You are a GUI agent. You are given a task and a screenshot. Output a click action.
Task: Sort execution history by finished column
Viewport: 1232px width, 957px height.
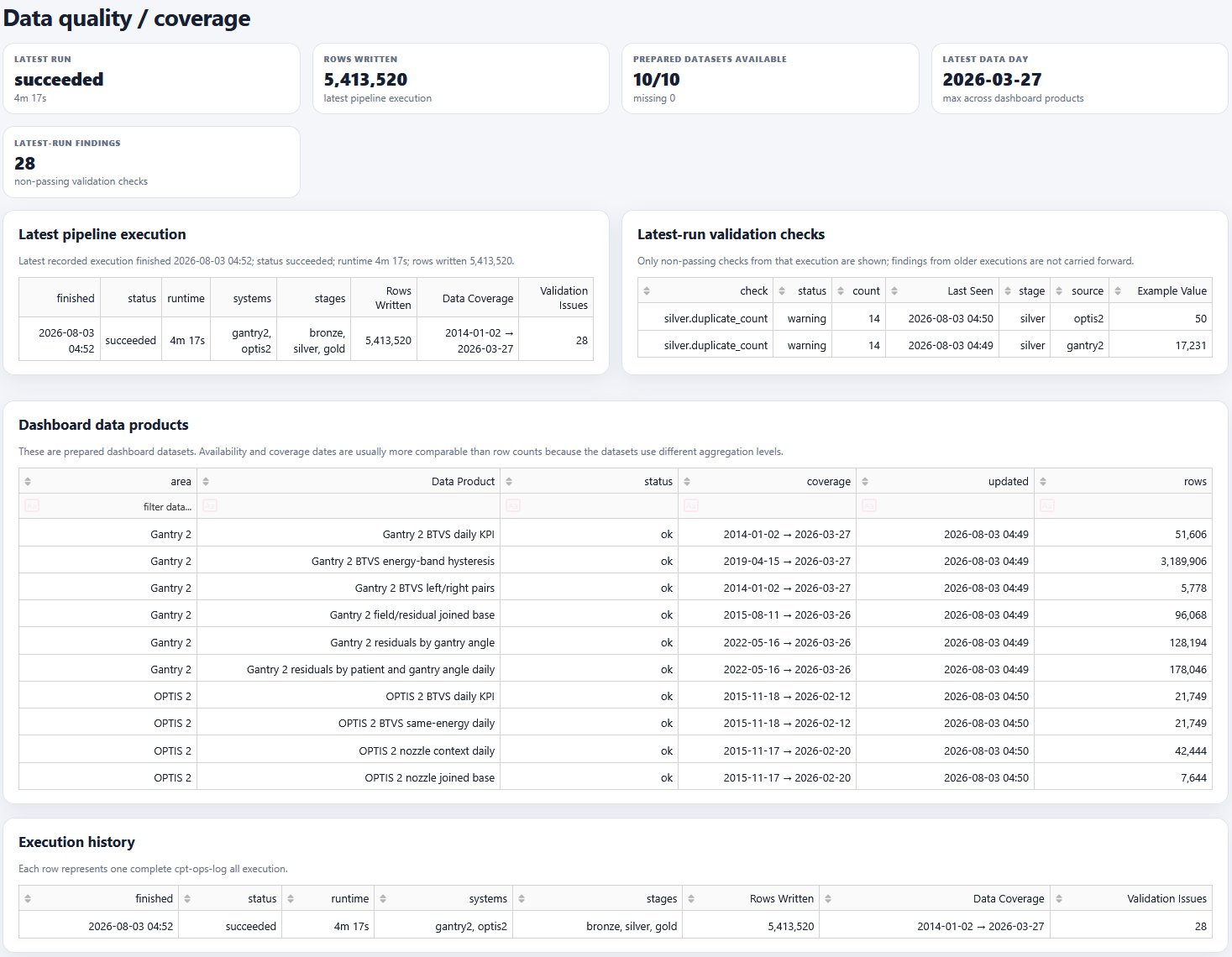(x=28, y=899)
